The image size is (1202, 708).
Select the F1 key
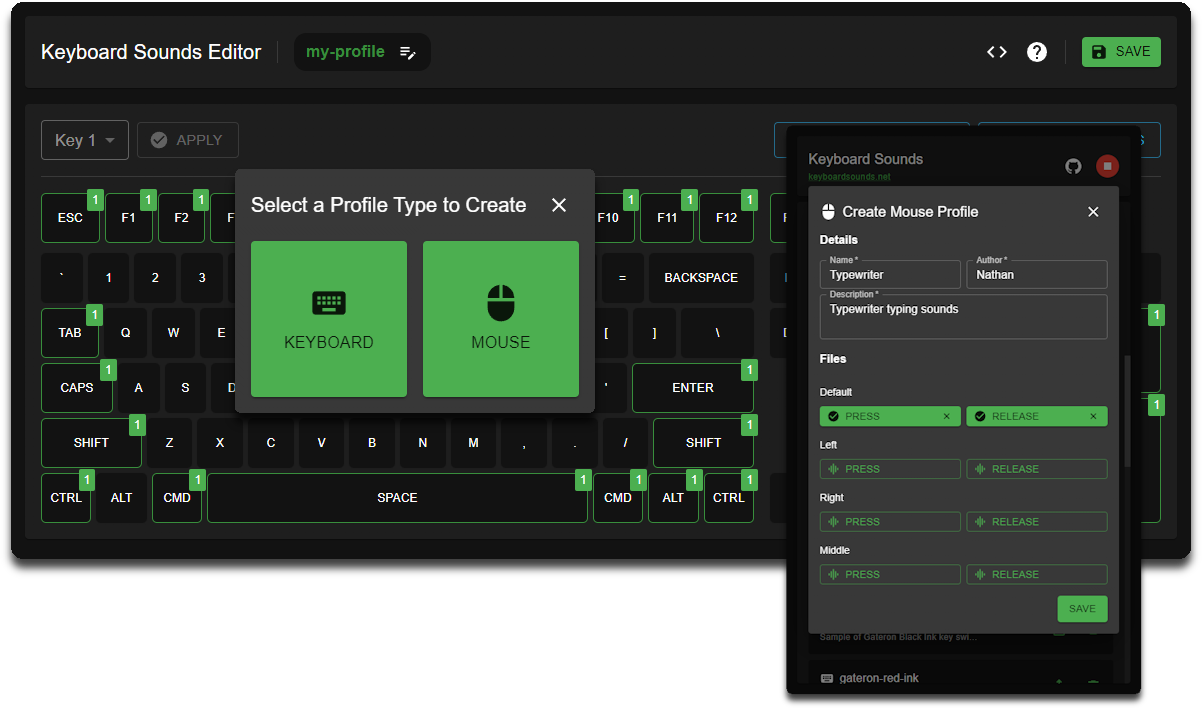pos(128,218)
